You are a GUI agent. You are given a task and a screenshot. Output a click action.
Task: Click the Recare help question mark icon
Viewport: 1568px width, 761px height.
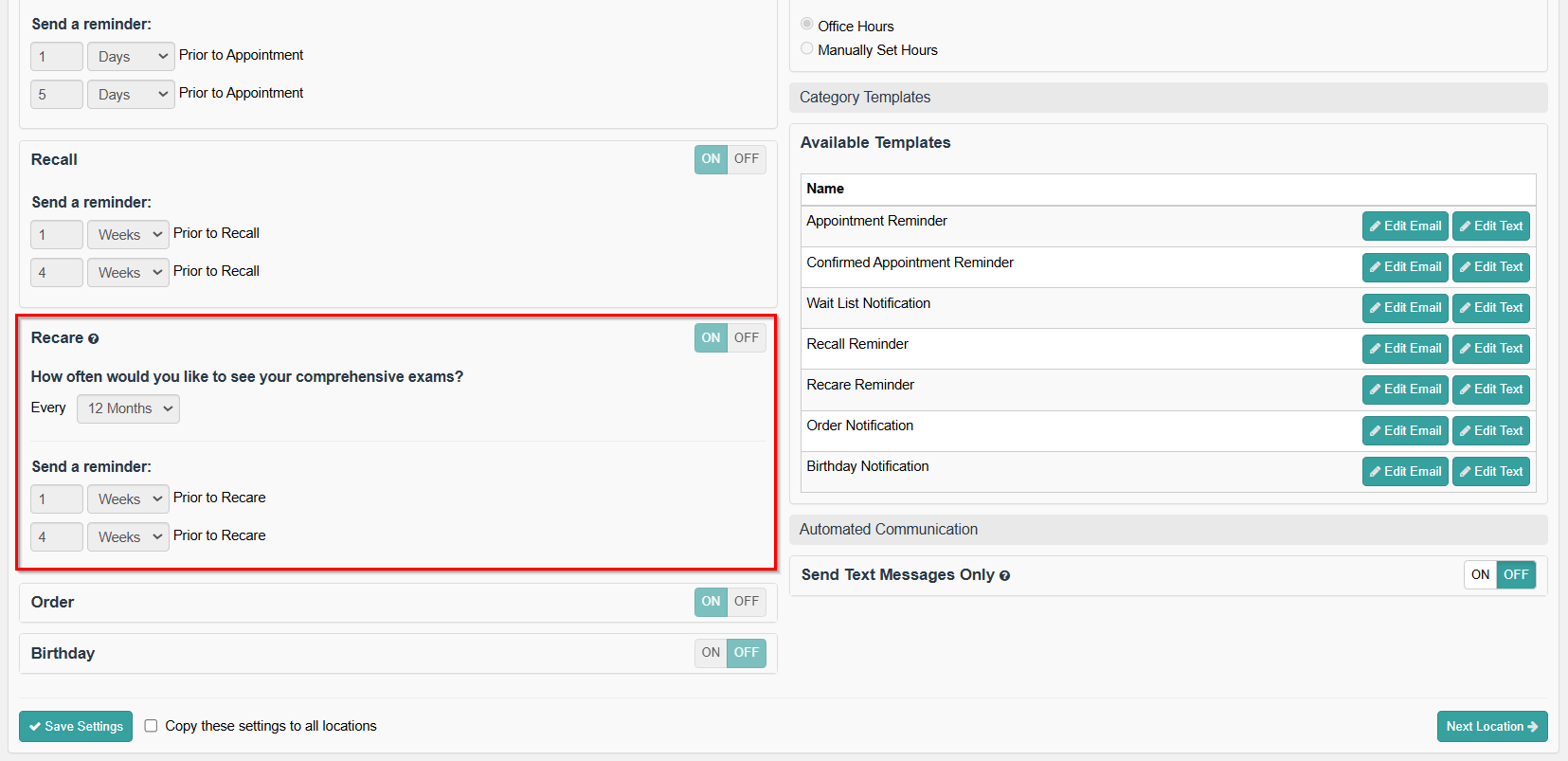pos(93,339)
